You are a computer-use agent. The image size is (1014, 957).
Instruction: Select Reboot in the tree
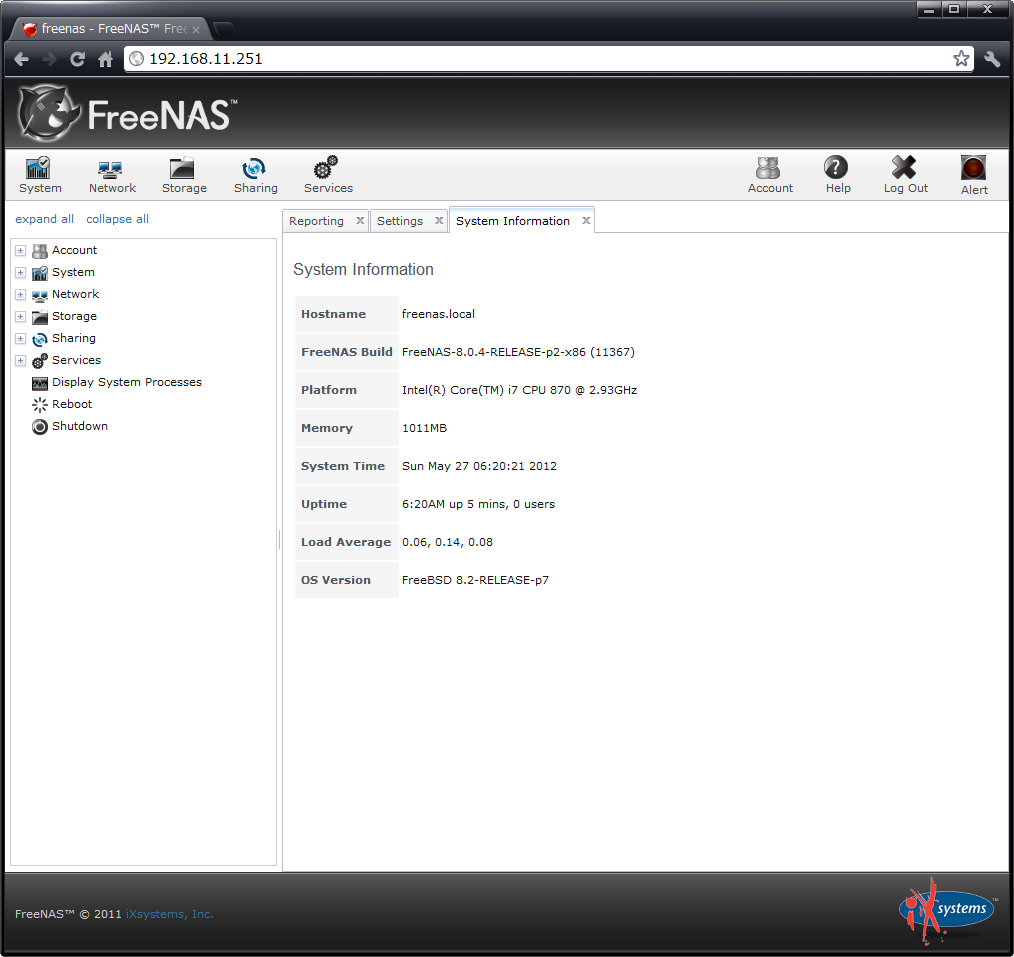click(x=72, y=404)
